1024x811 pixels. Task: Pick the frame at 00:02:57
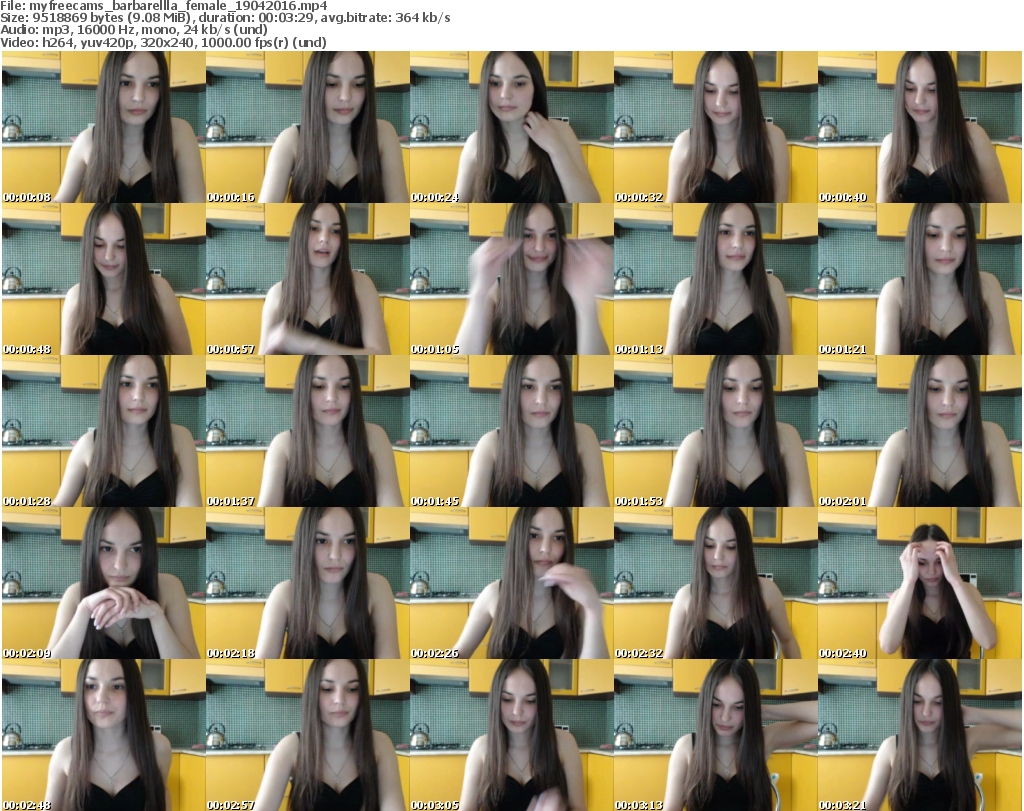click(308, 735)
